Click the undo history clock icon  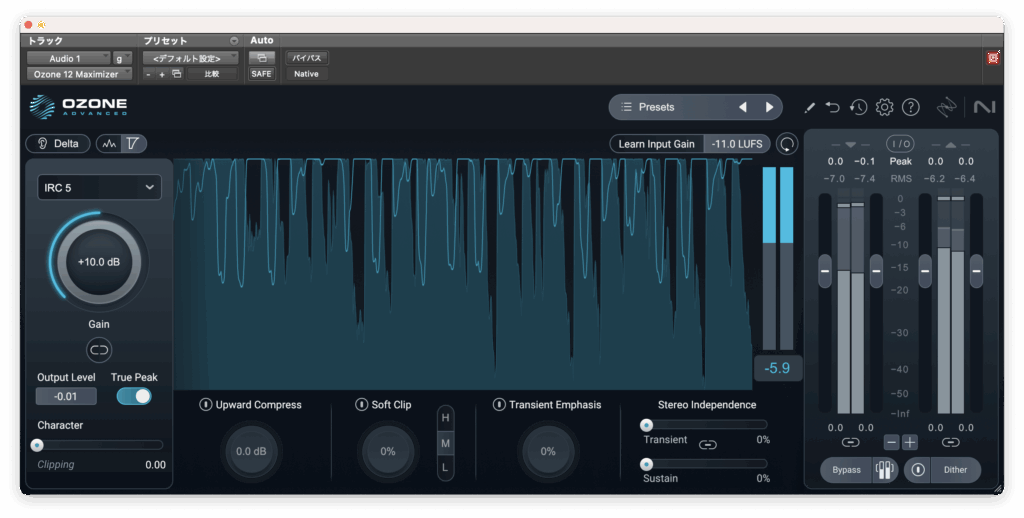(x=858, y=107)
